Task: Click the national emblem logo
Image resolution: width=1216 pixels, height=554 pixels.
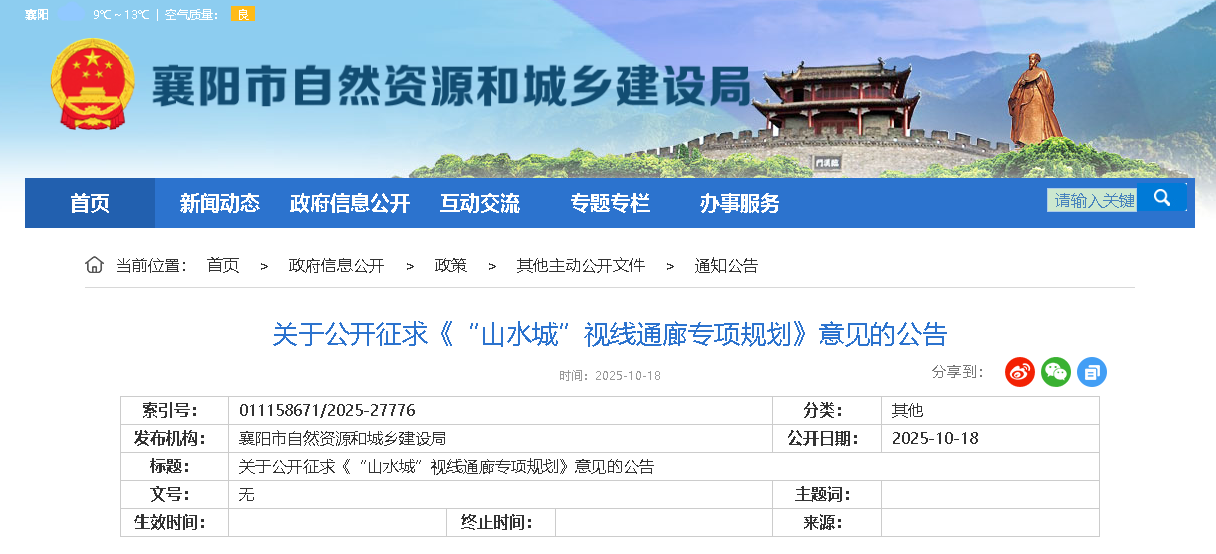Action: (92, 84)
